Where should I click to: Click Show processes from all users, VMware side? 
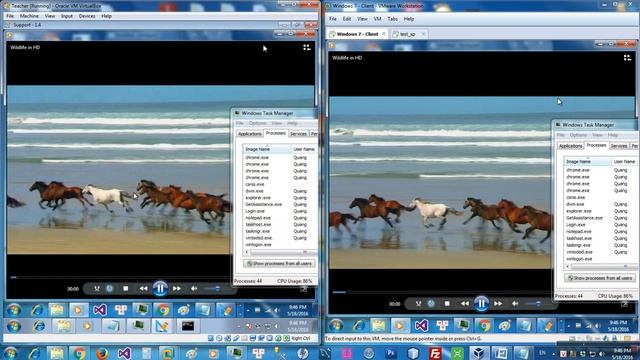point(600,278)
